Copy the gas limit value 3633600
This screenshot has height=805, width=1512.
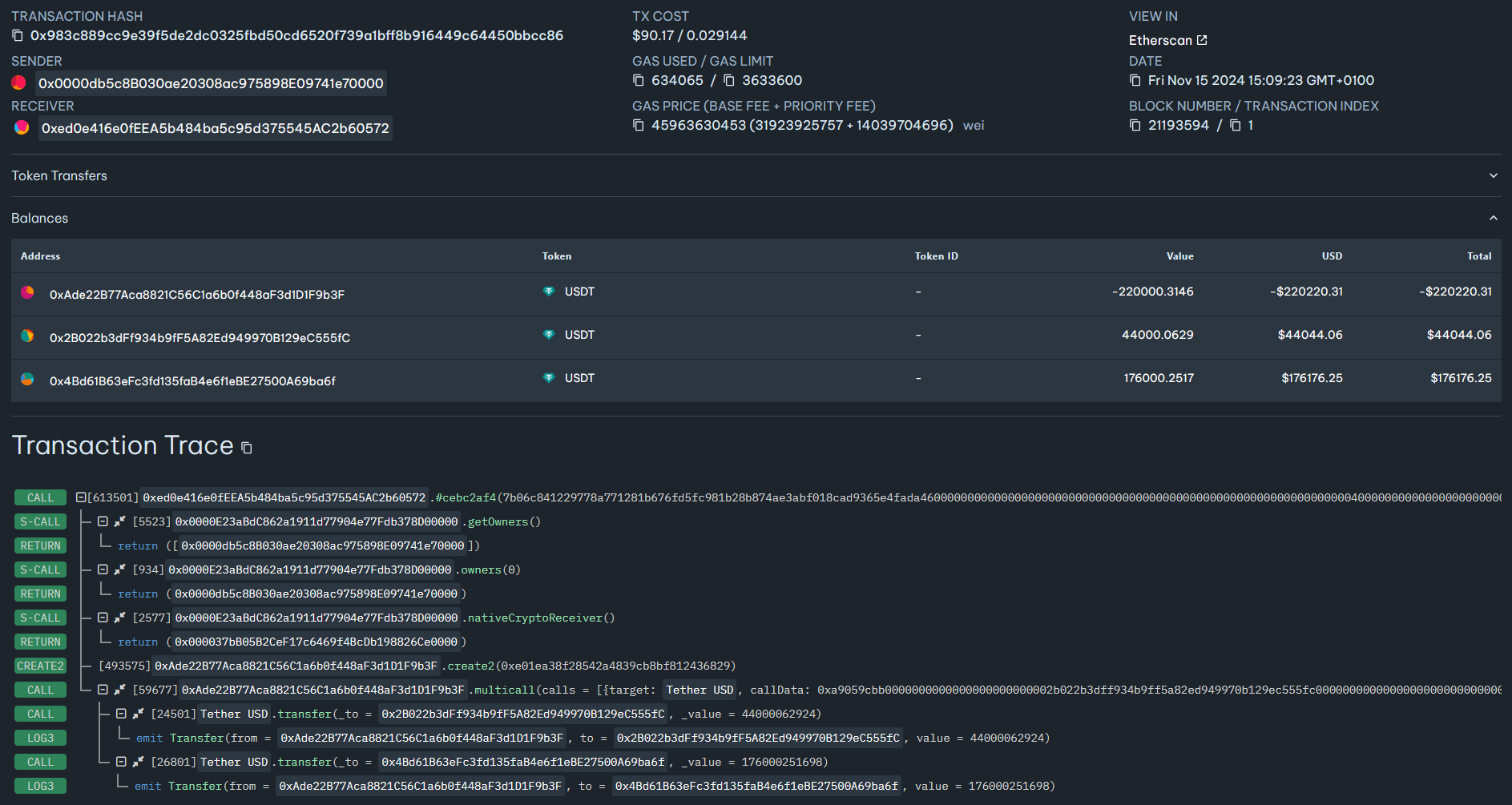click(x=729, y=80)
